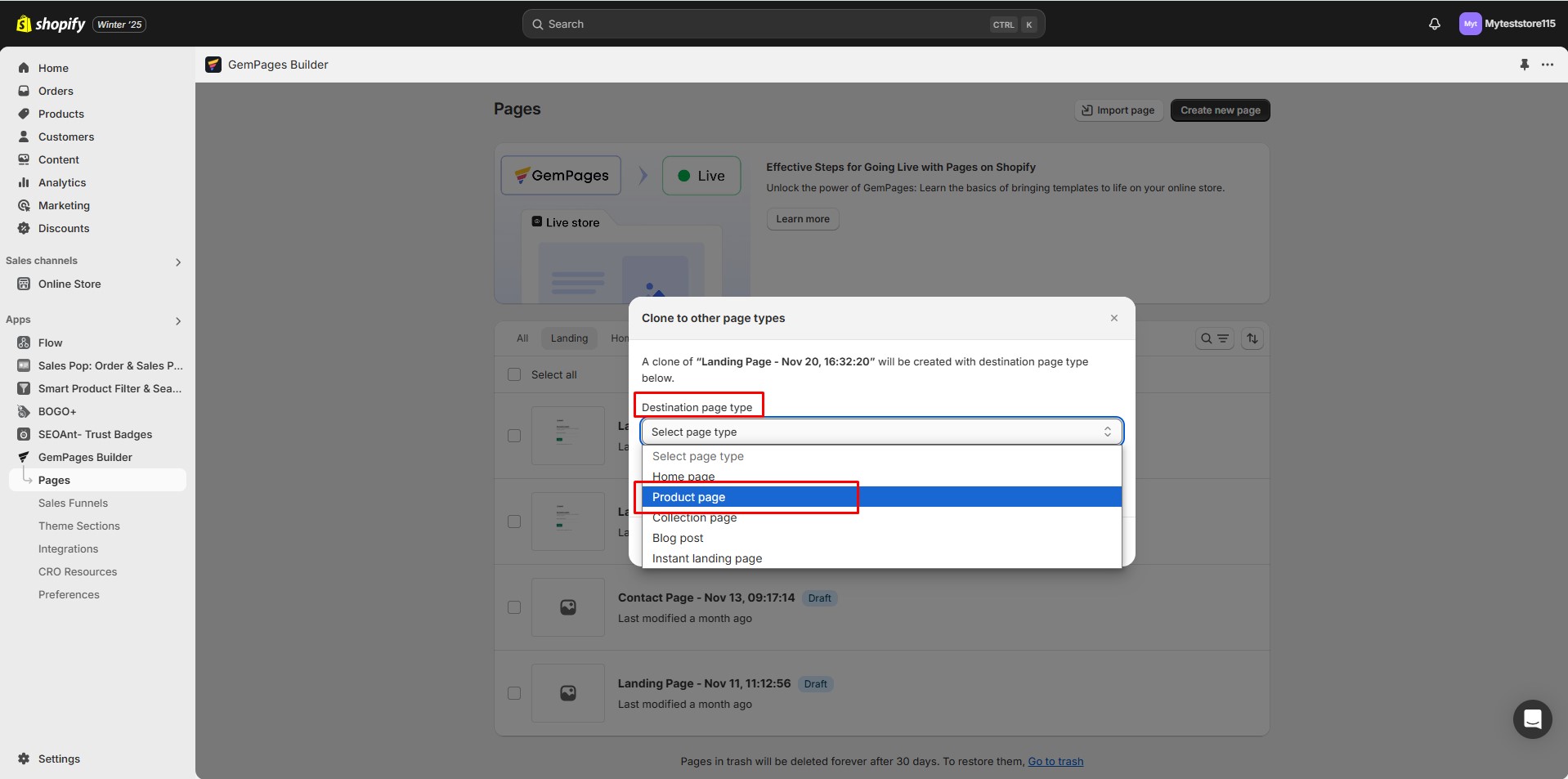Viewport: 1568px width, 779px height.
Task: Choose Product page as destination type
Action: coord(881,497)
